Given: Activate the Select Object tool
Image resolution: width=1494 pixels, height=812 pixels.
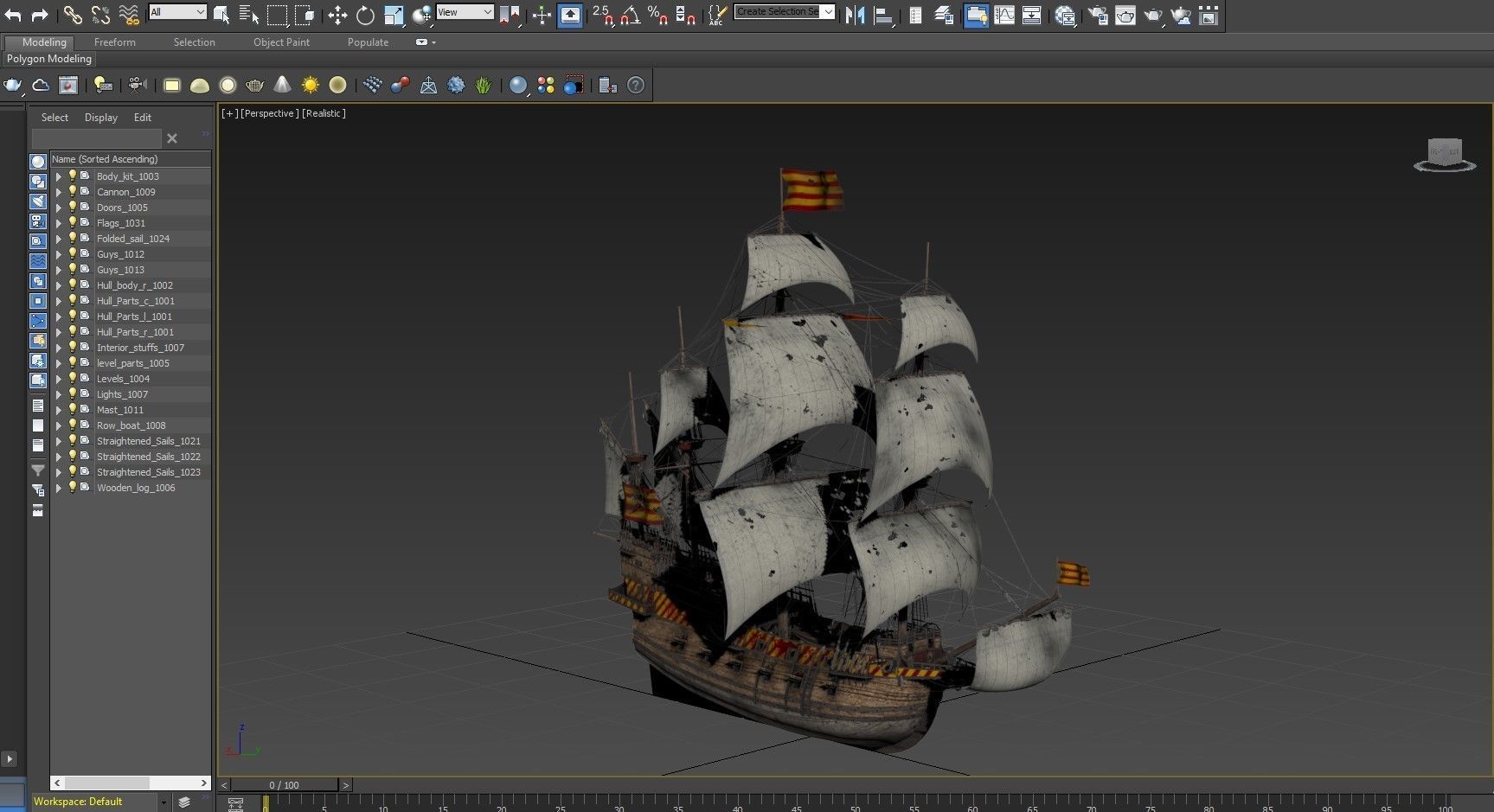Looking at the screenshot, I should pyautogui.click(x=221, y=15).
